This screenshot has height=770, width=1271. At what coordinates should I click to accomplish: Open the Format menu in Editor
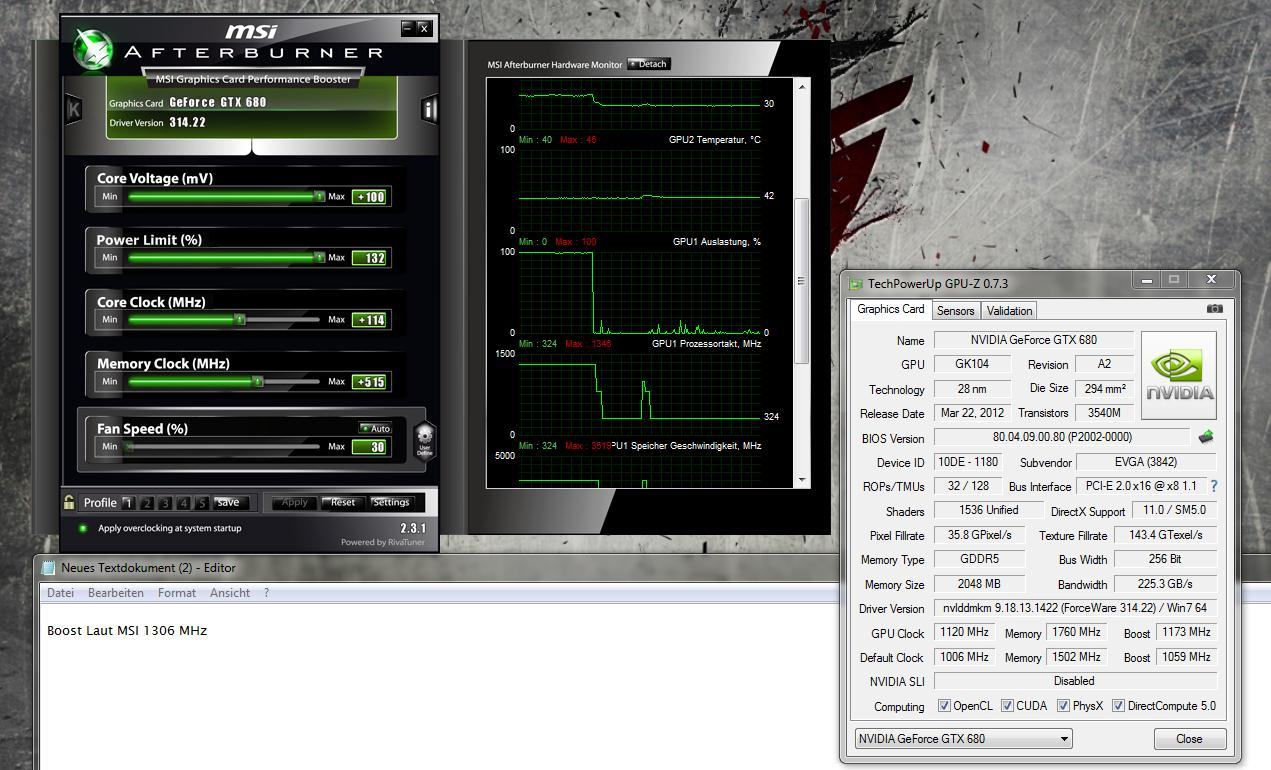[177, 593]
